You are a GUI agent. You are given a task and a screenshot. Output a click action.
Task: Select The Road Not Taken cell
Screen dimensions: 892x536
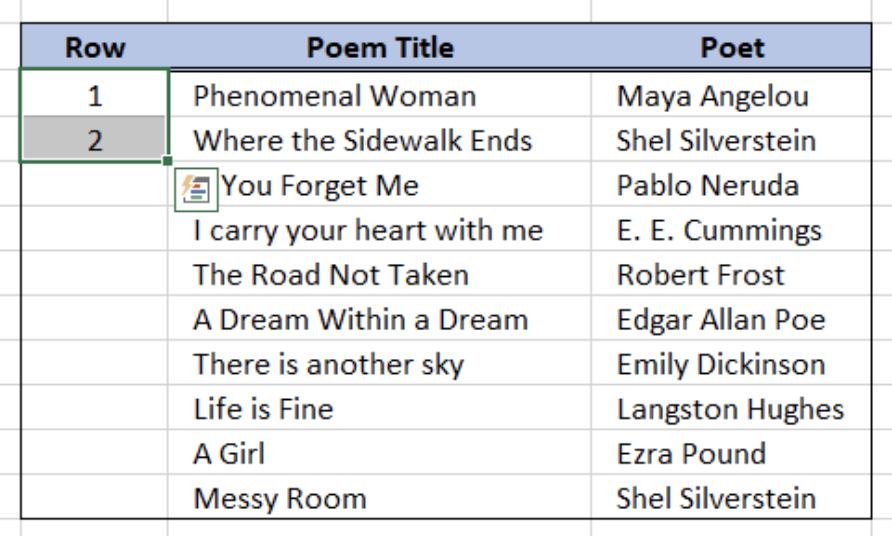[380, 273]
